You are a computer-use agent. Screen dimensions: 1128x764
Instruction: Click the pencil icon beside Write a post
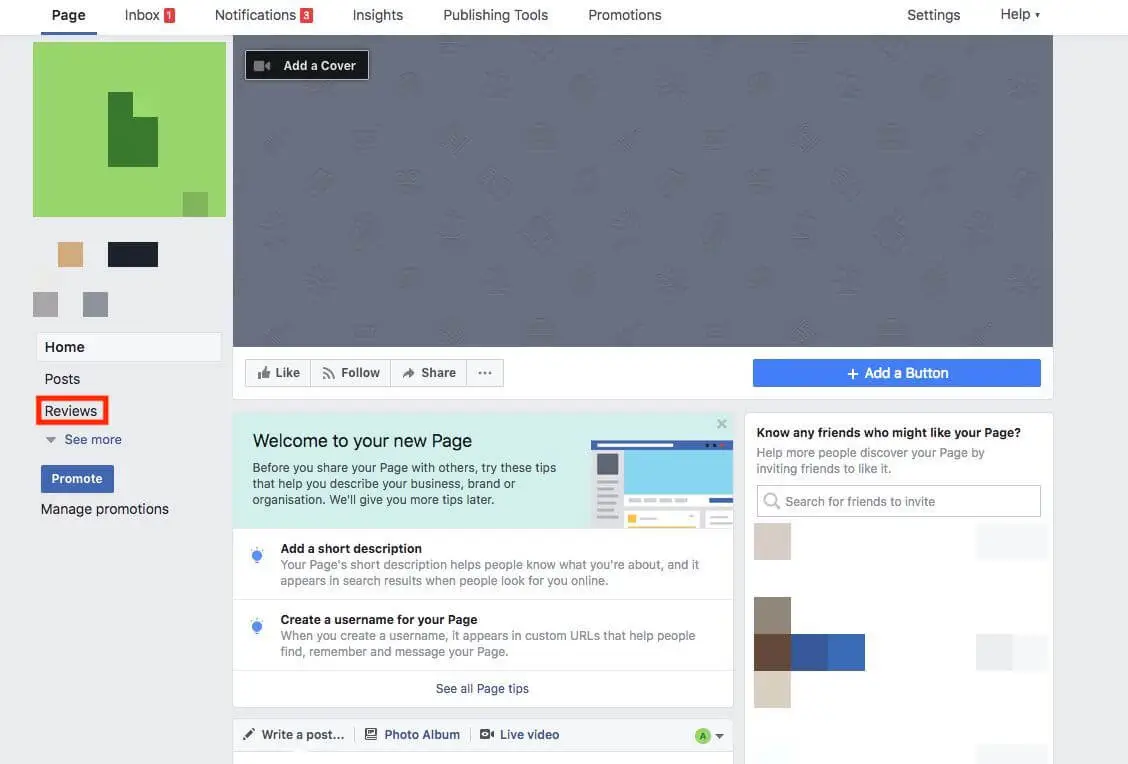pos(249,735)
